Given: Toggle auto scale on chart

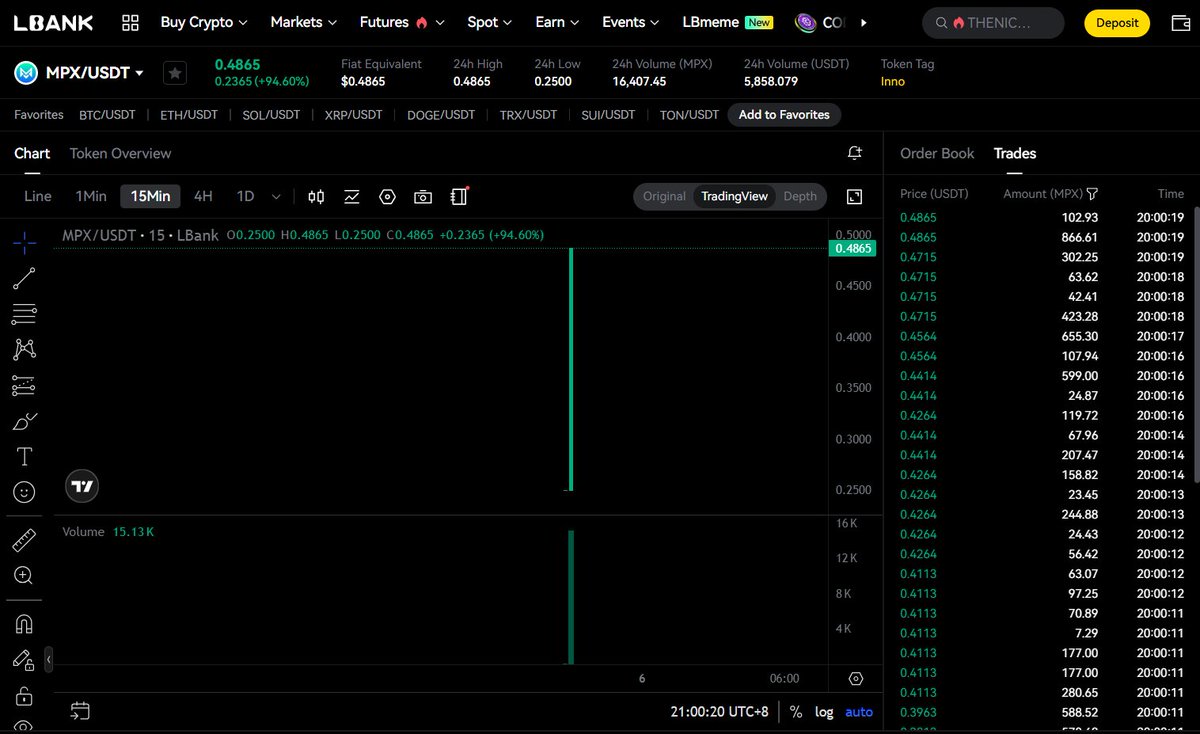Looking at the screenshot, I should 859,712.
